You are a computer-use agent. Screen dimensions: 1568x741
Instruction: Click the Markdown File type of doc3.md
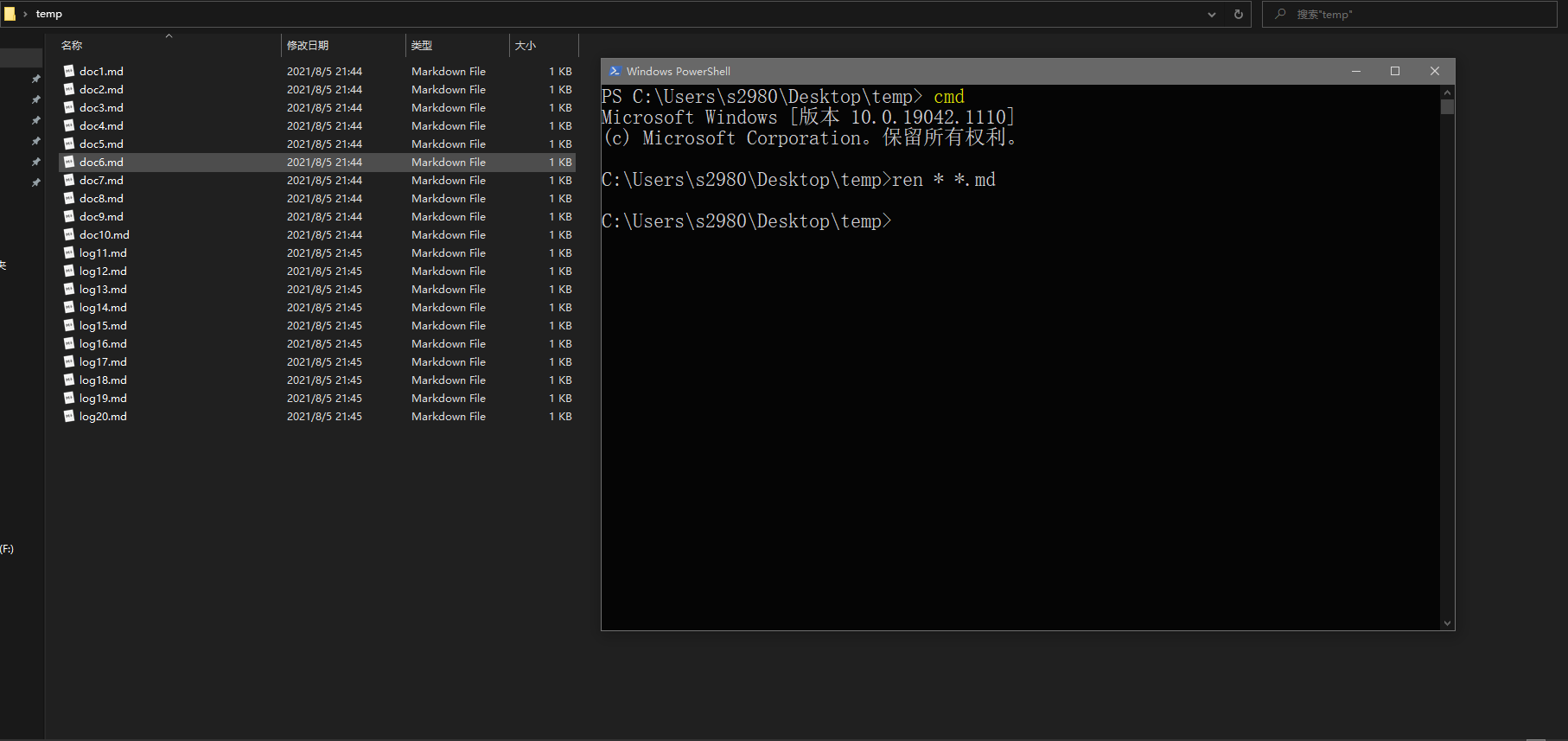[x=449, y=107]
